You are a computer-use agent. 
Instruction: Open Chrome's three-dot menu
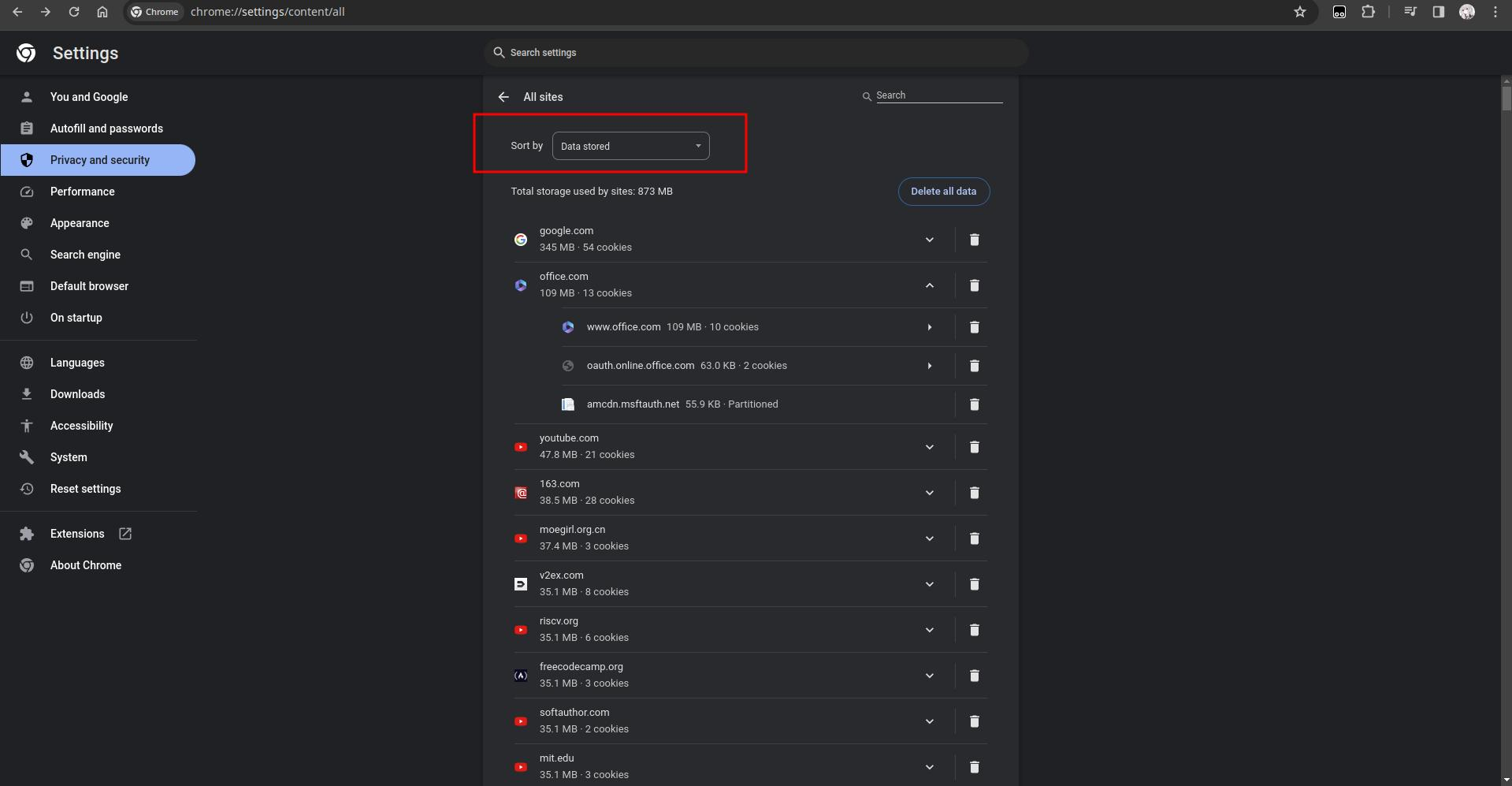(1495, 12)
